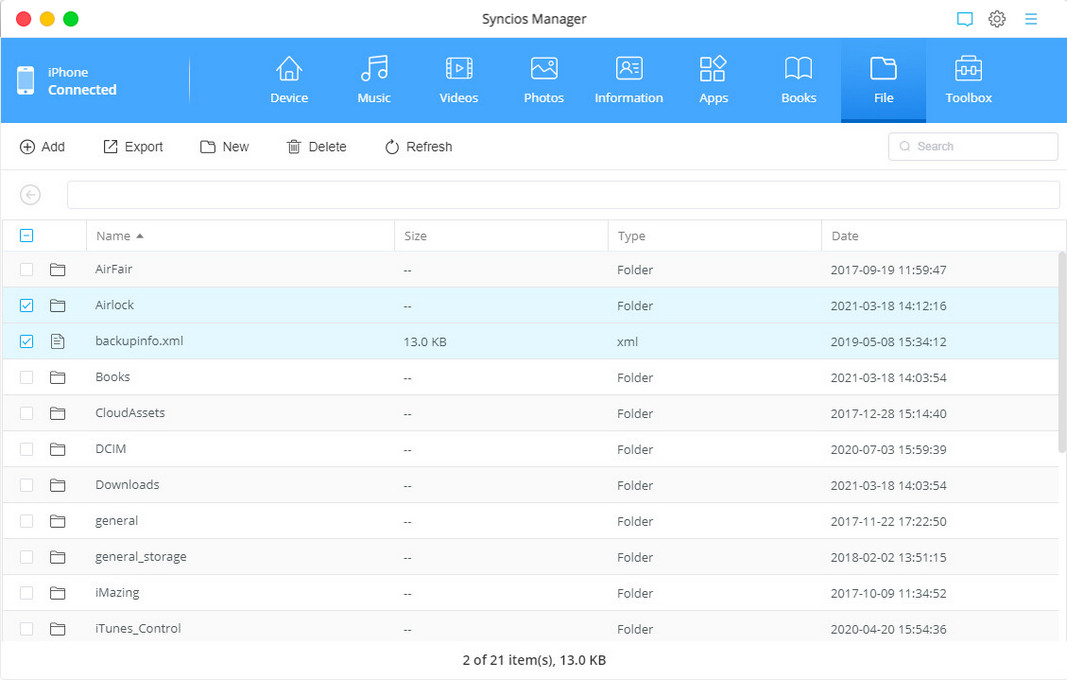The height and width of the screenshot is (680, 1067).
Task: Delete the selected items
Action: click(316, 146)
